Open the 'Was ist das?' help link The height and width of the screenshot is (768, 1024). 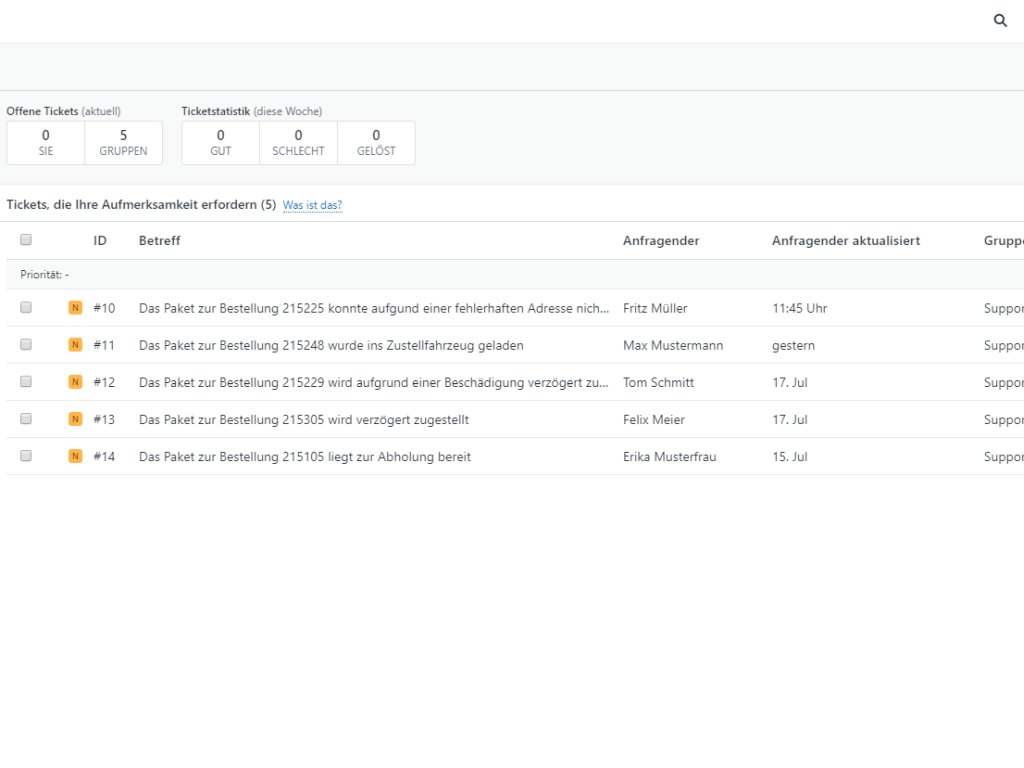click(312, 205)
